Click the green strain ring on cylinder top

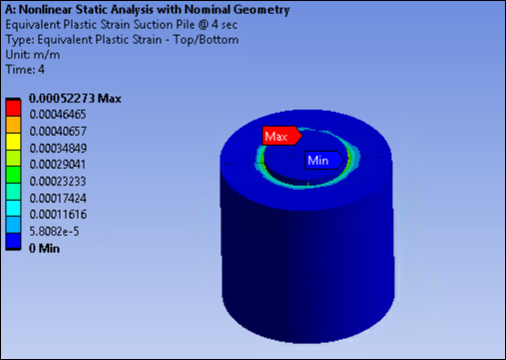click(302, 184)
